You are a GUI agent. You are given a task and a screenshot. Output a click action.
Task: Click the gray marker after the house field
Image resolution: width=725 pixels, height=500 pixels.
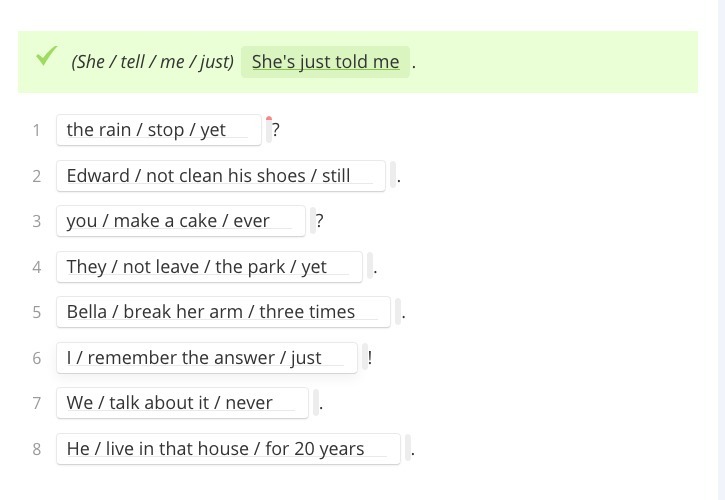(408, 449)
